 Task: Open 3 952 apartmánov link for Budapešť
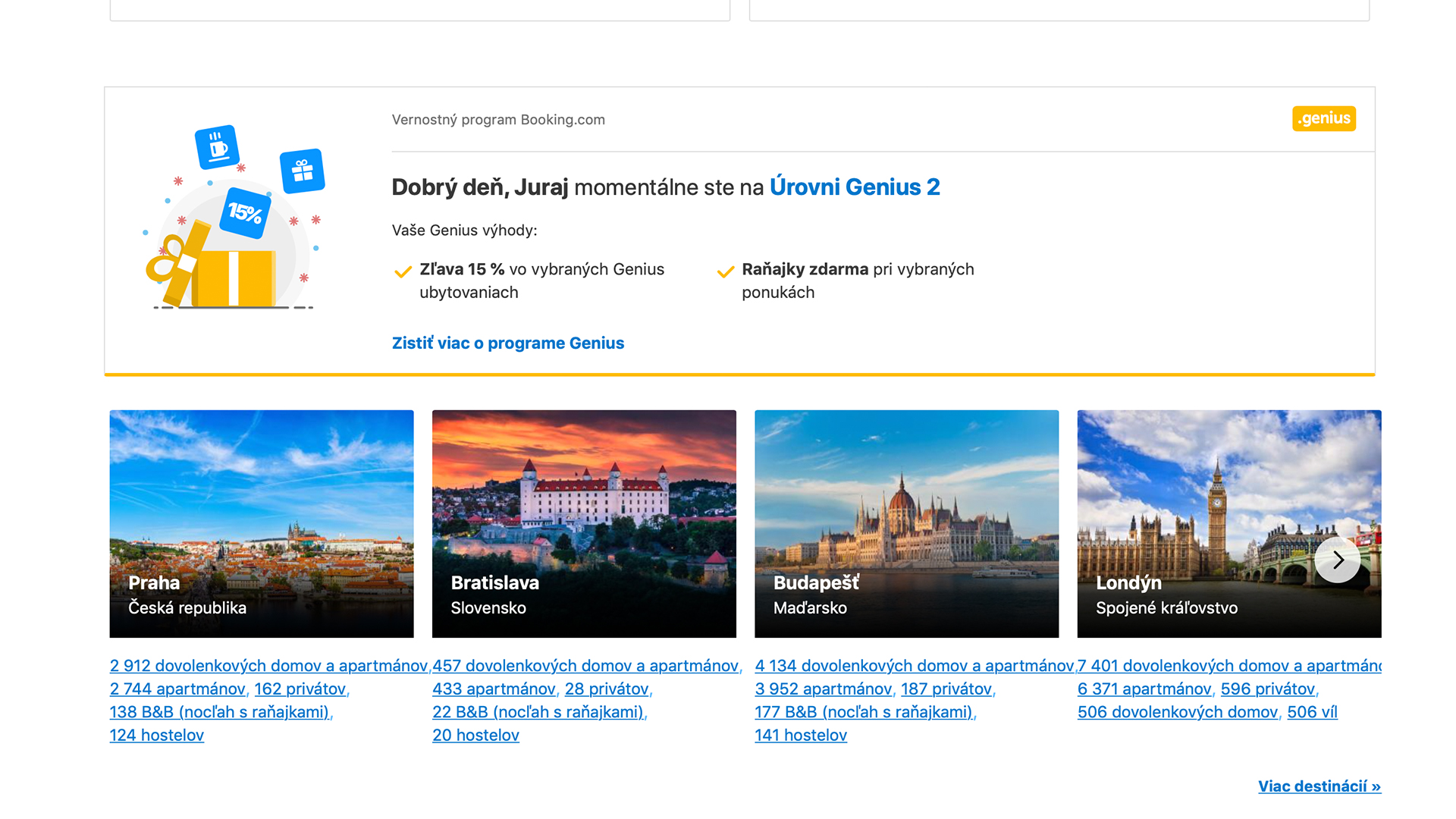(824, 689)
